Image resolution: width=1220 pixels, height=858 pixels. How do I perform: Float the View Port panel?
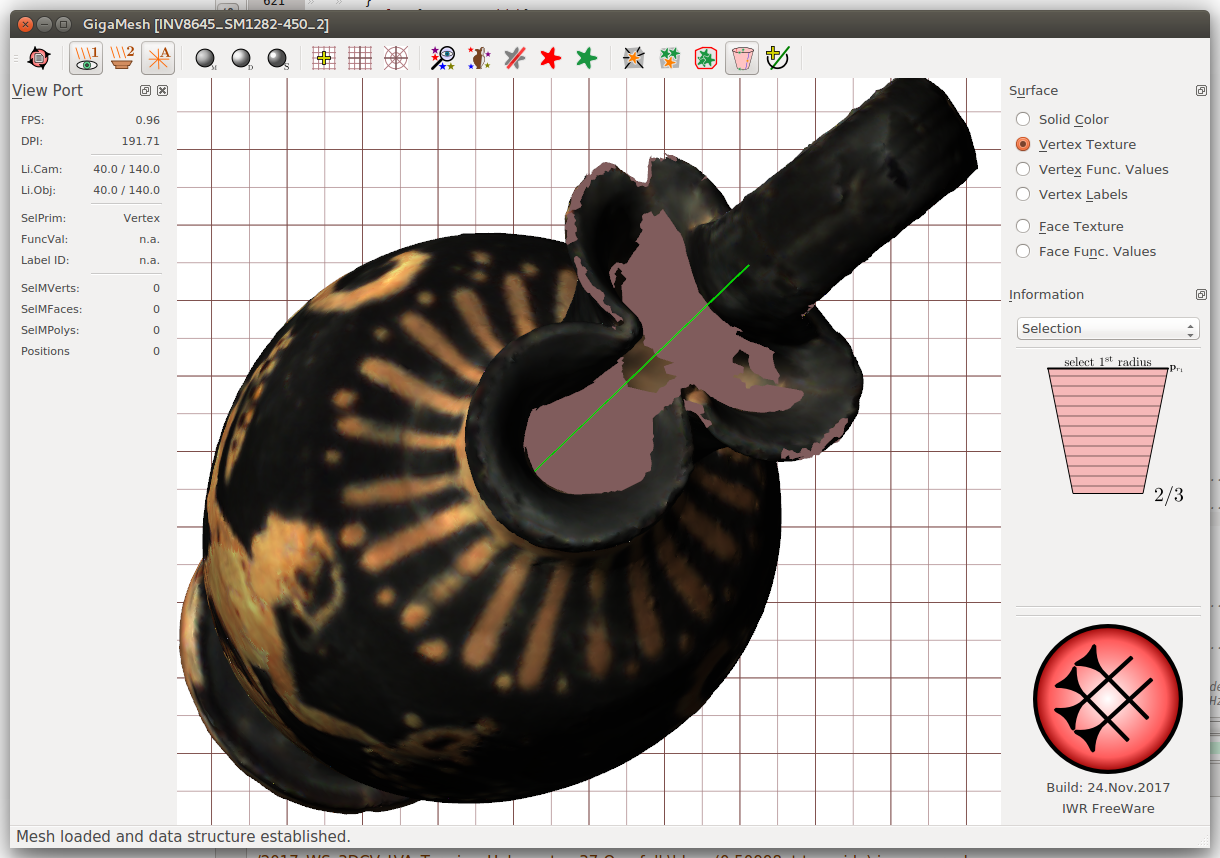pyautogui.click(x=145, y=90)
